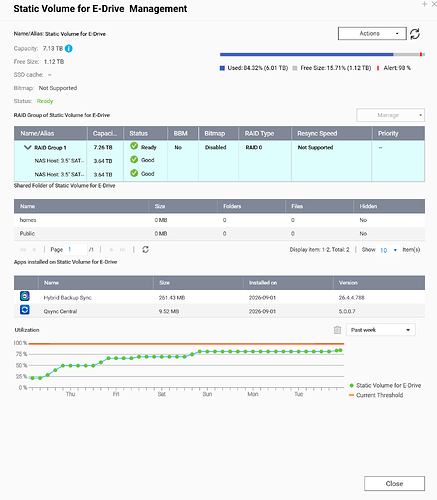Go to first page of shared folders

(x=23, y=250)
